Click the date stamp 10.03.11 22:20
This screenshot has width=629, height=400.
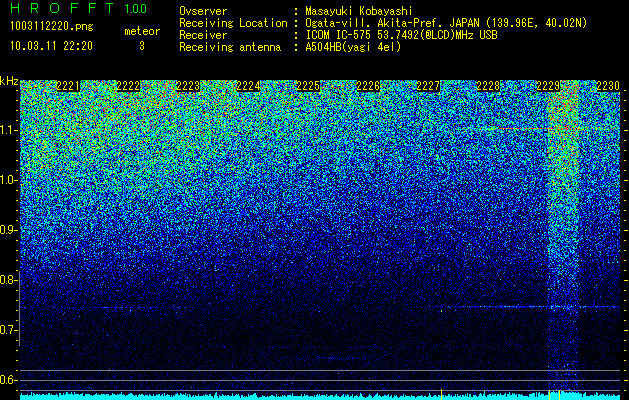coord(52,46)
